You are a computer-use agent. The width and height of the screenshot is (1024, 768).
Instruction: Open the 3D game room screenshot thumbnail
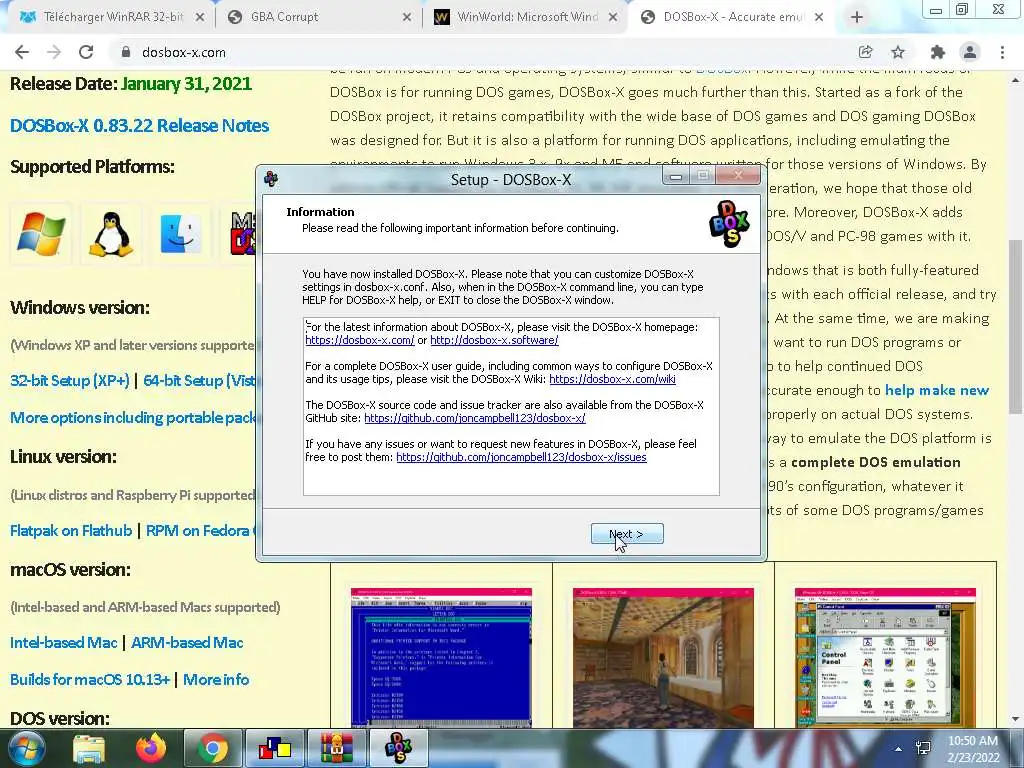663,658
